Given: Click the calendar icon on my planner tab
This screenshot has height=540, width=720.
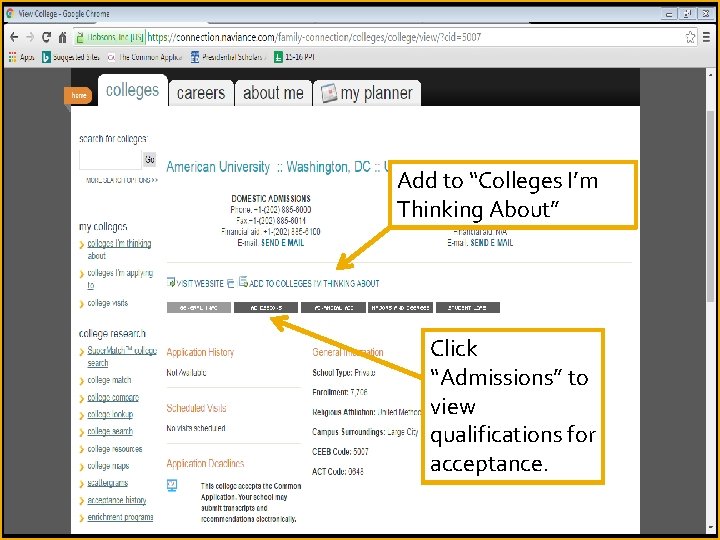Looking at the screenshot, I should 329,93.
